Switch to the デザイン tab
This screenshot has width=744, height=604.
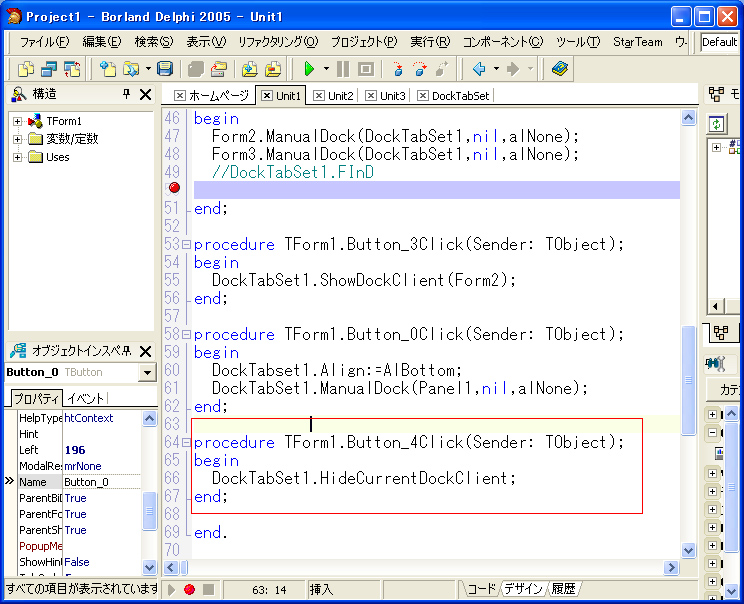pyautogui.click(x=523, y=589)
